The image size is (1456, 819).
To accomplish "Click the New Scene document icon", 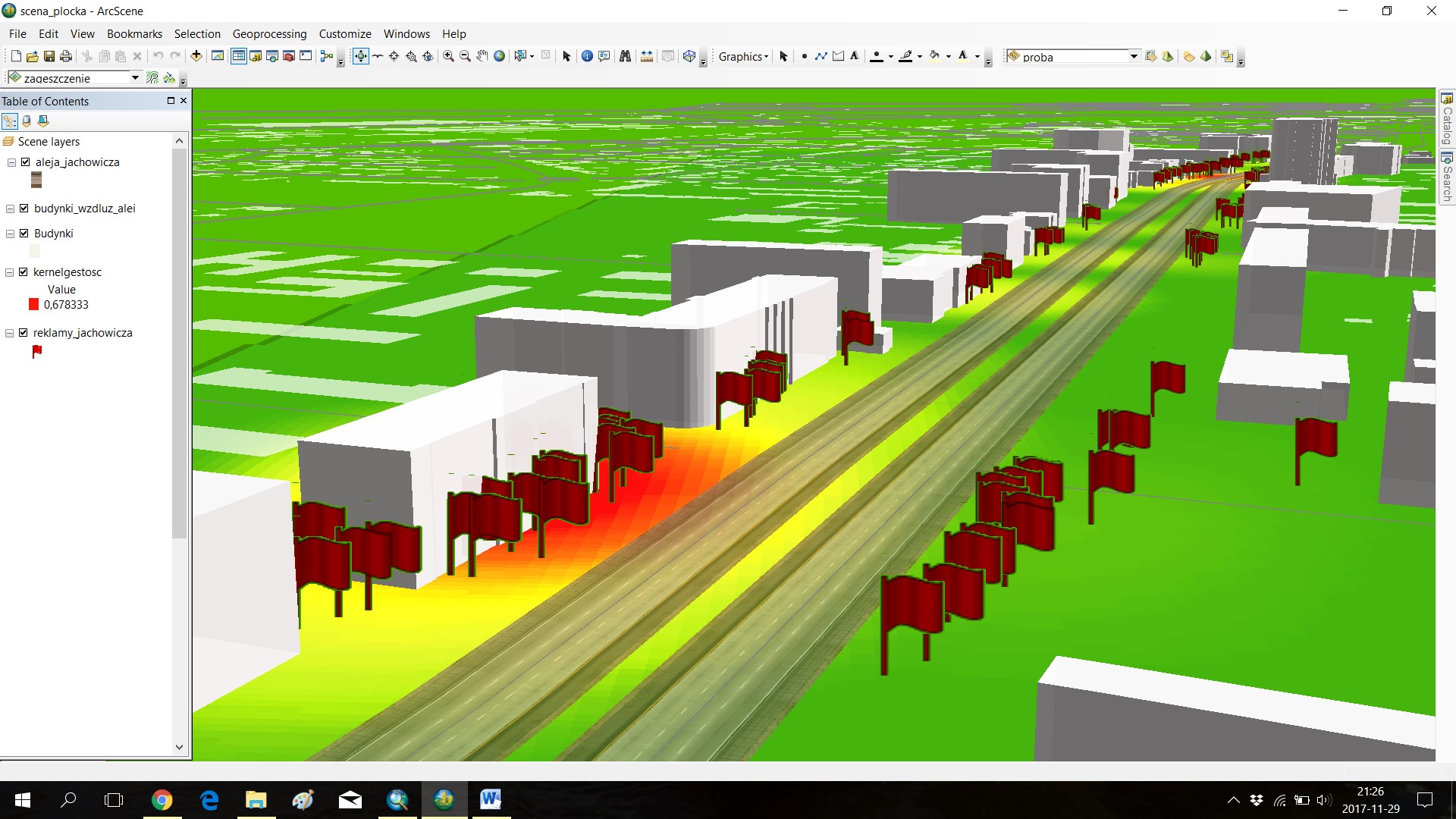I will (16, 56).
